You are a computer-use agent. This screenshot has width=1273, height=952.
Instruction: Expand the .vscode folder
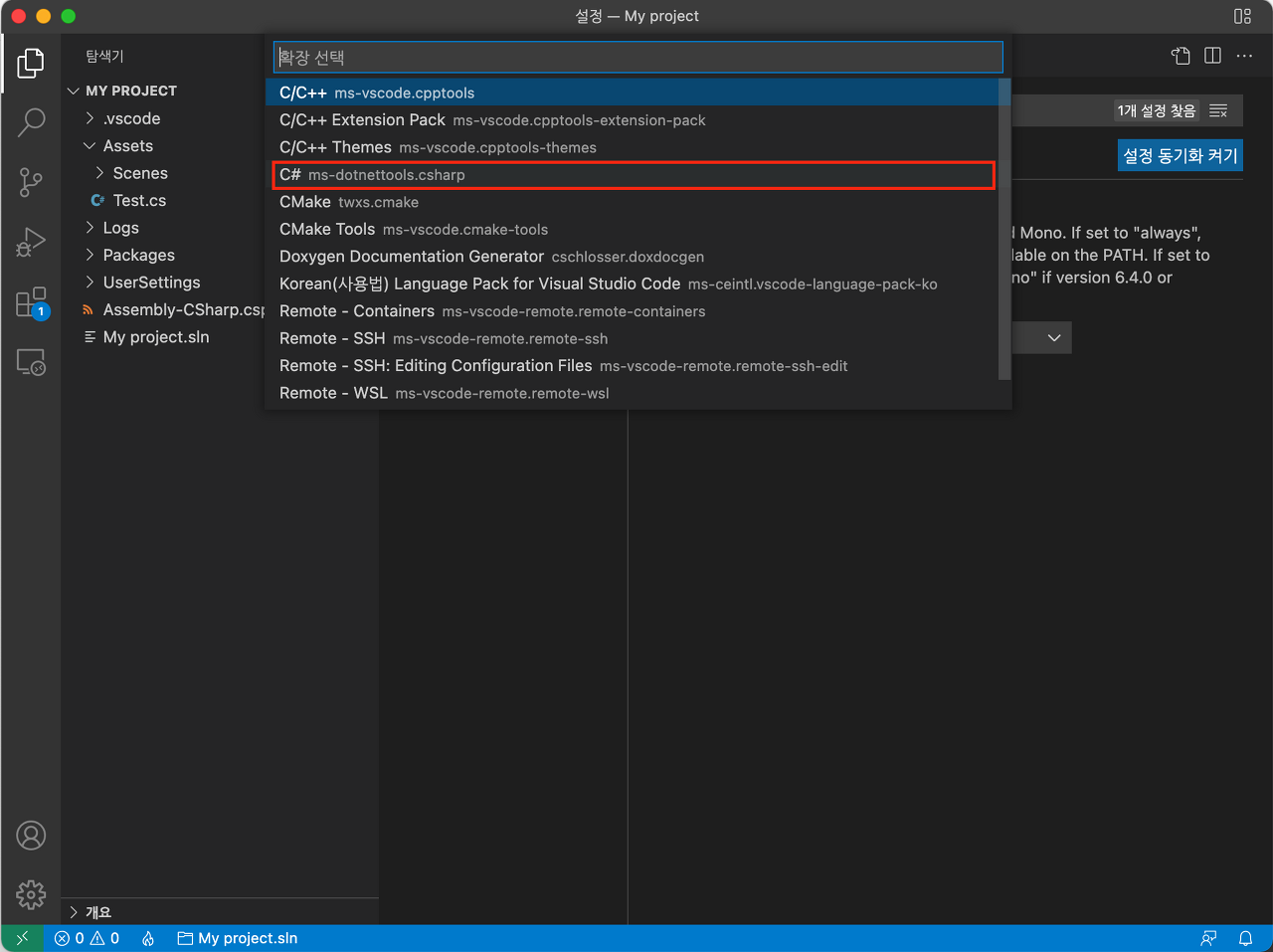coord(131,118)
